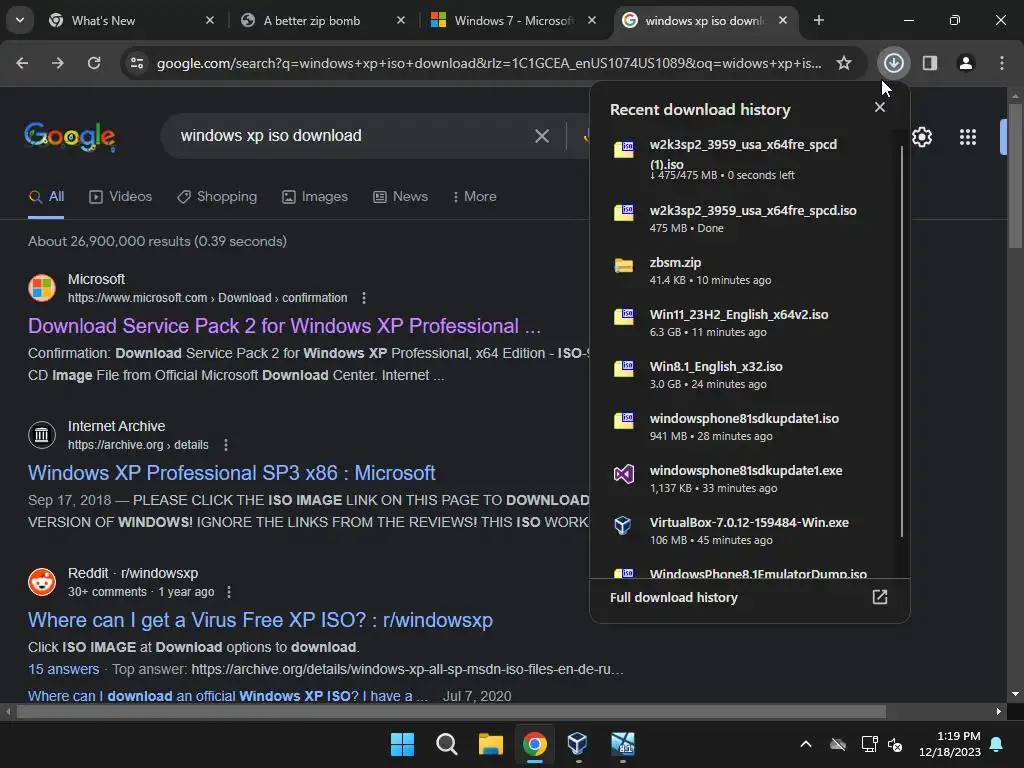
Task: Open Download Service Pack 2 for Windows XP link
Action: (285, 326)
